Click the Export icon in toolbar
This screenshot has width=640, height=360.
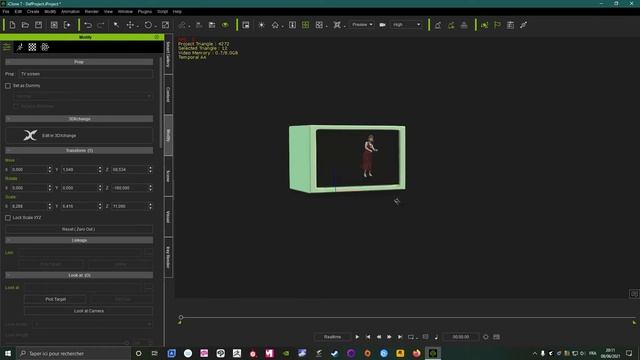click(67, 25)
